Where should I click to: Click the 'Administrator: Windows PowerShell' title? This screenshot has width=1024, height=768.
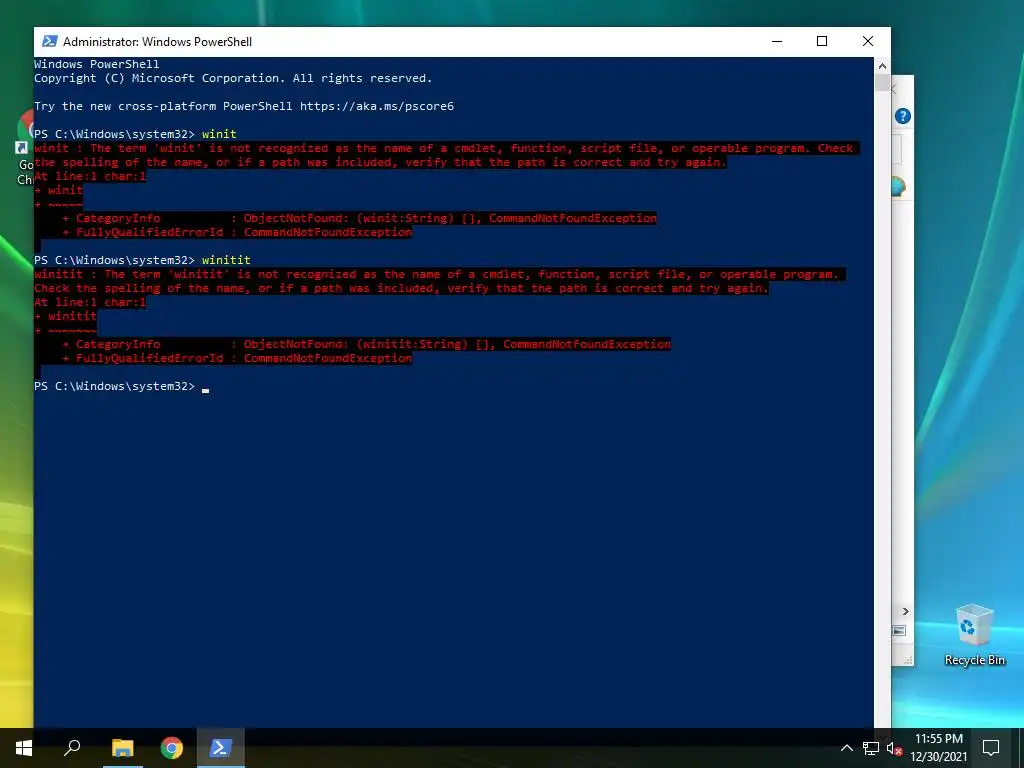pyautogui.click(x=157, y=41)
